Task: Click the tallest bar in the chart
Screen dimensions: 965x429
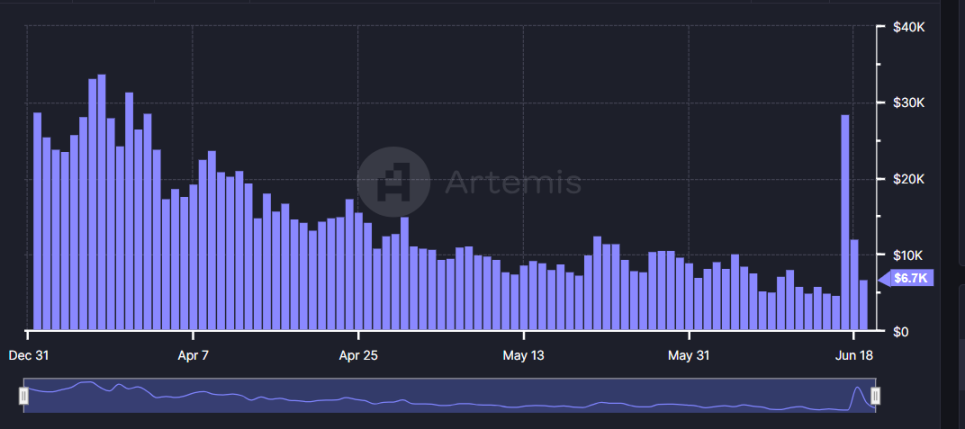Action: pyautogui.click(x=101, y=202)
